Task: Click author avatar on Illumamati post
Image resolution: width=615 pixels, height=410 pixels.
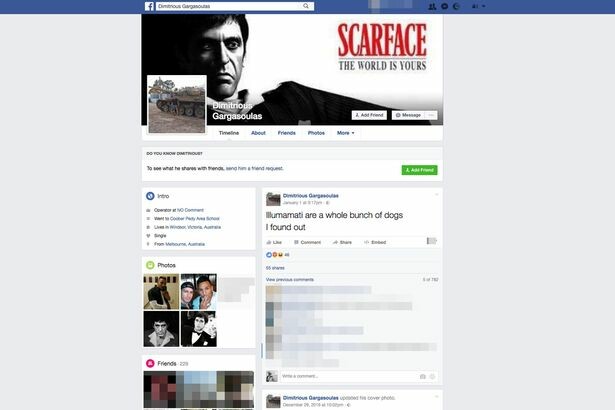Action: point(273,199)
